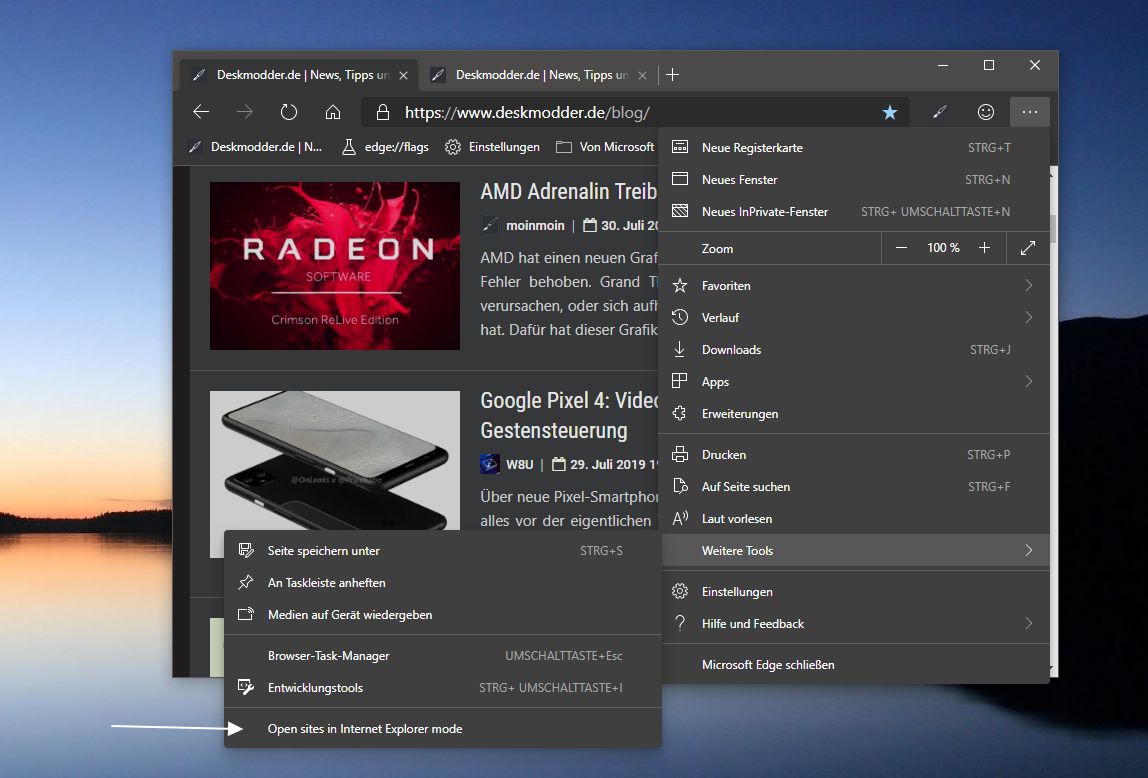Image resolution: width=1148 pixels, height=778 pixels.
Task: Open Einstellungen in the main menu
Action: (854, 591)
